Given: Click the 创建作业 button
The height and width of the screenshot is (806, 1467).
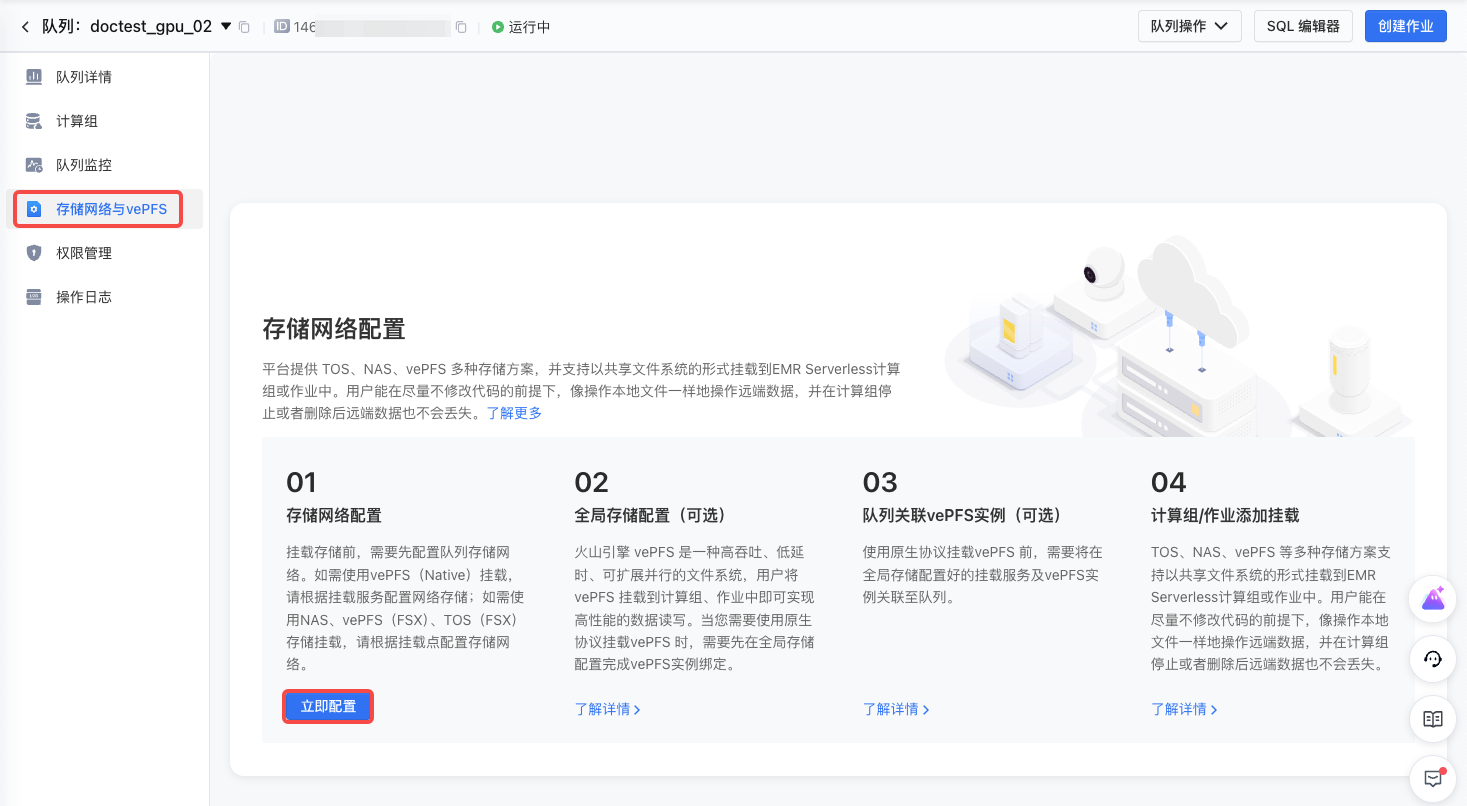Looking at the screenshot, I should pos(1406,26).
